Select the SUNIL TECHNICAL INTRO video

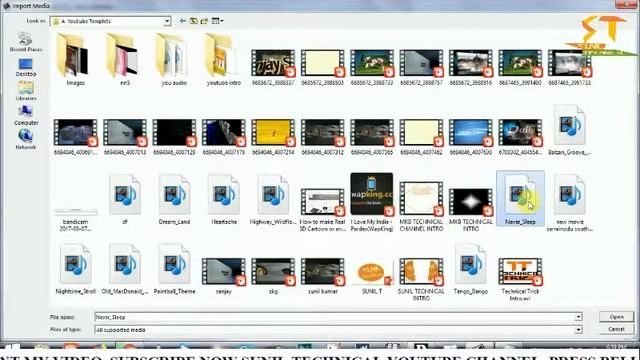(x=421, y=279)
